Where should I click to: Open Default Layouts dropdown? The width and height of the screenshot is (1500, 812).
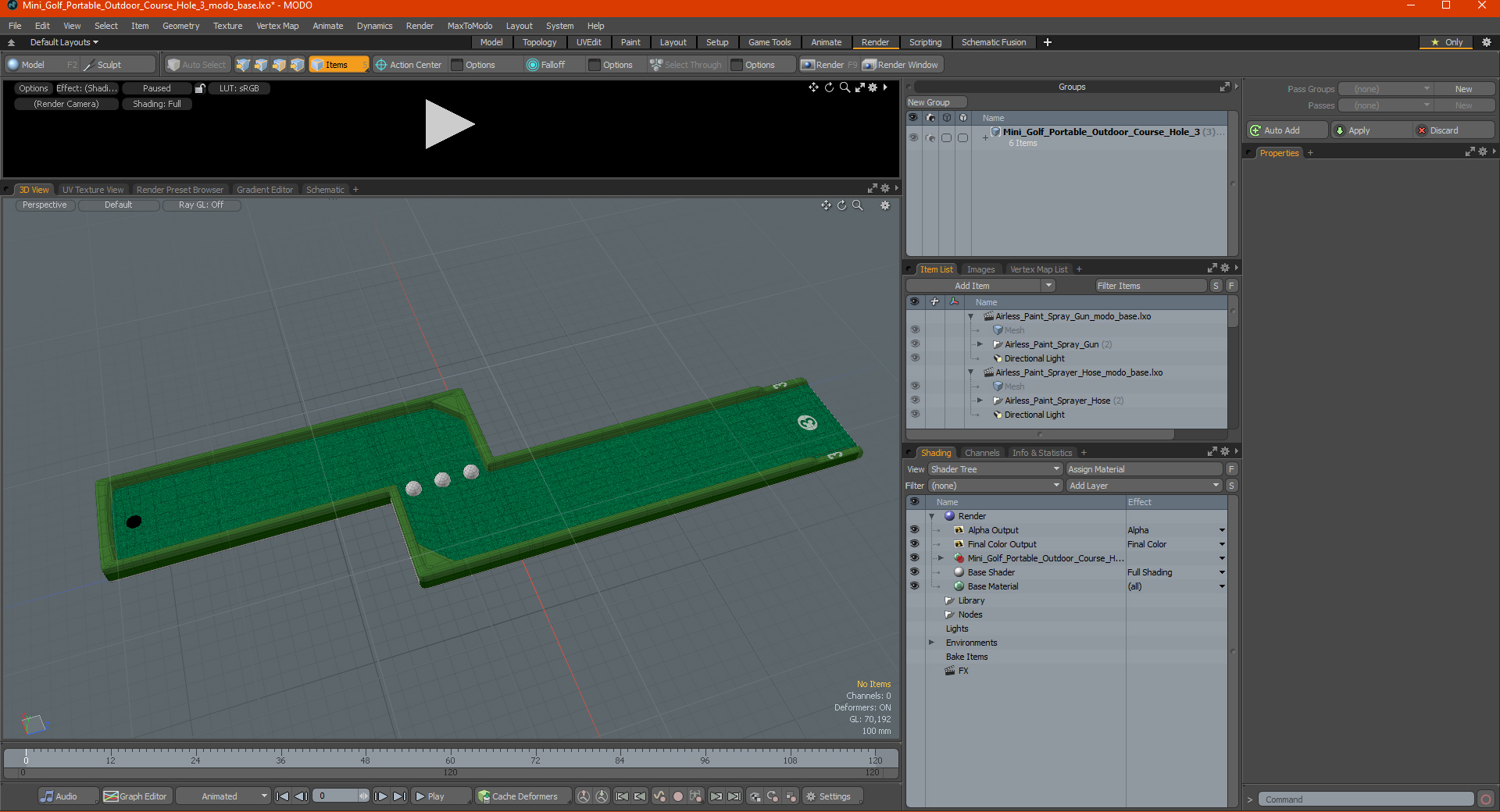64,42
